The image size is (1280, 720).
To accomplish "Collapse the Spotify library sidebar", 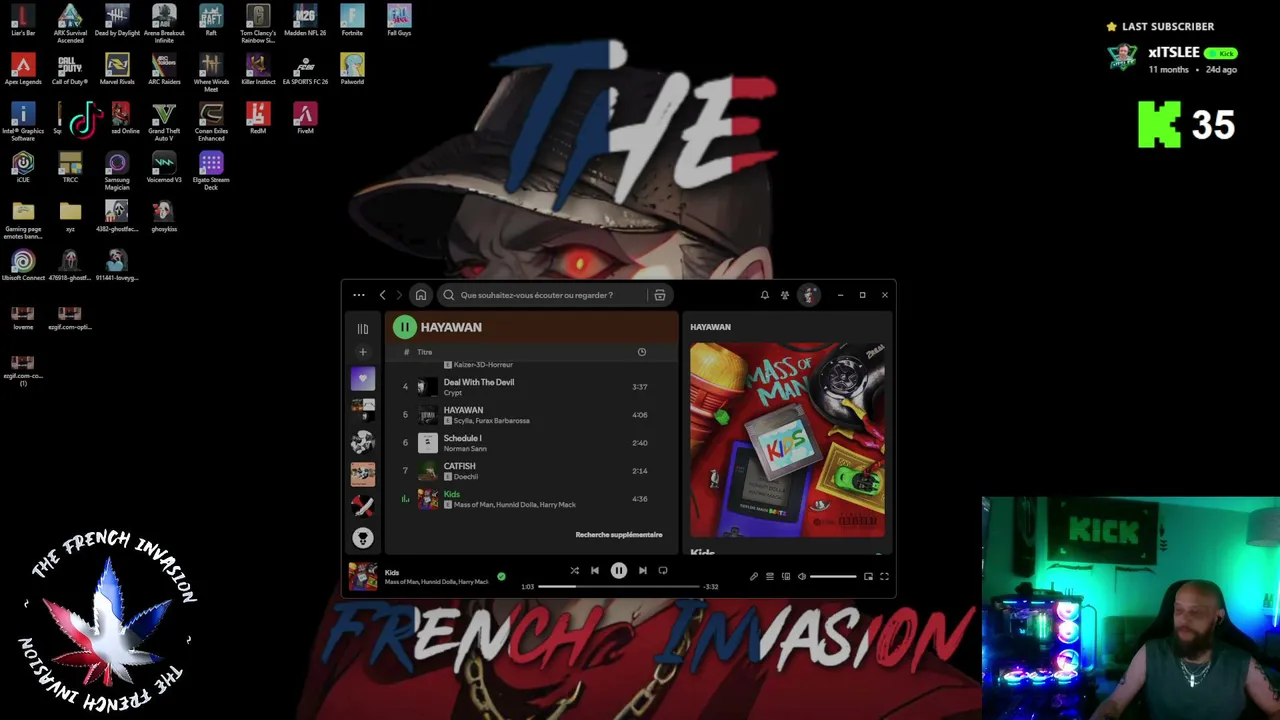I will pos(363,328).
